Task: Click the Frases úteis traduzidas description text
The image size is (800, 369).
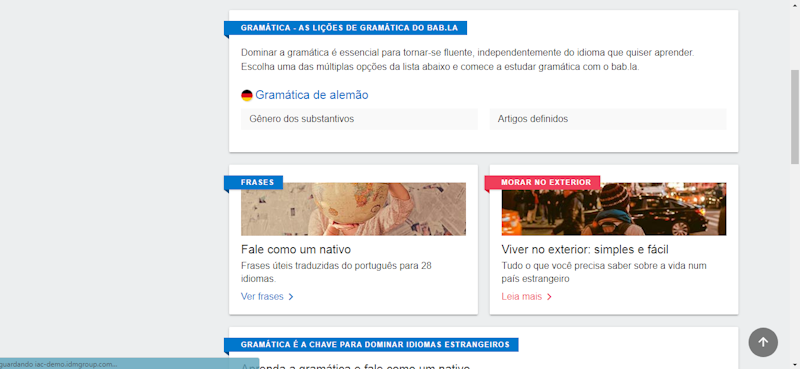Action: click(x=337, y=273)
